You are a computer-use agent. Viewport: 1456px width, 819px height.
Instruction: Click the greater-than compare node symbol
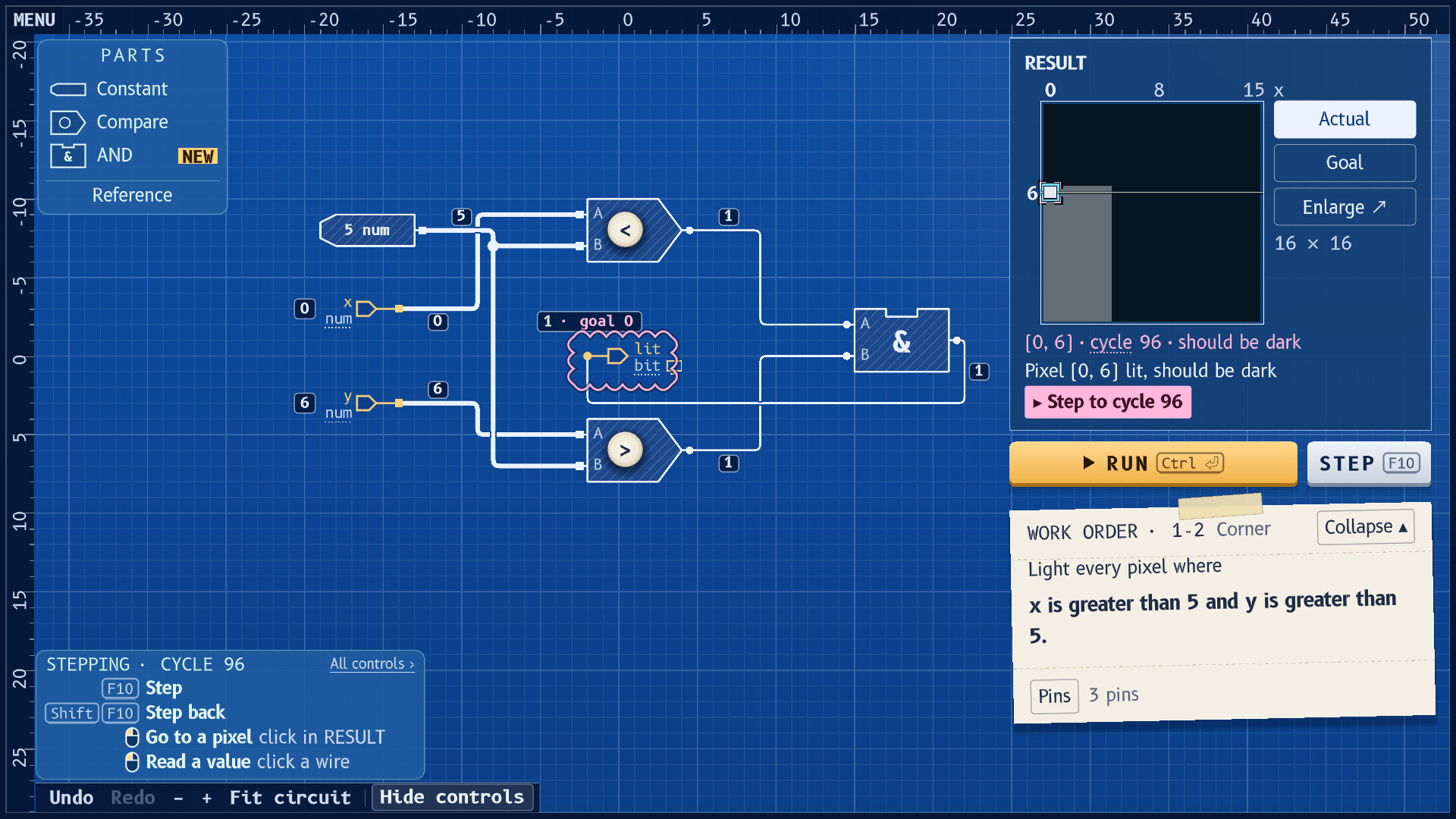click(x=625, y=450)
